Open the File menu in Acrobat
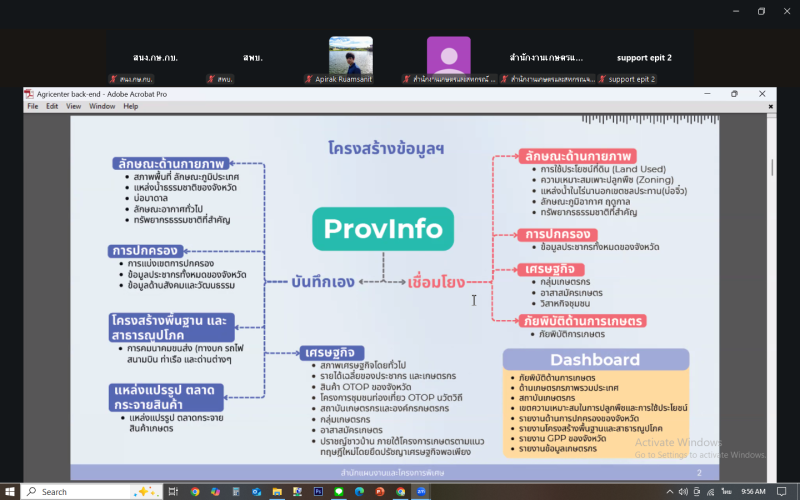This screenshot has height=500, width=800. pos(33,106)
